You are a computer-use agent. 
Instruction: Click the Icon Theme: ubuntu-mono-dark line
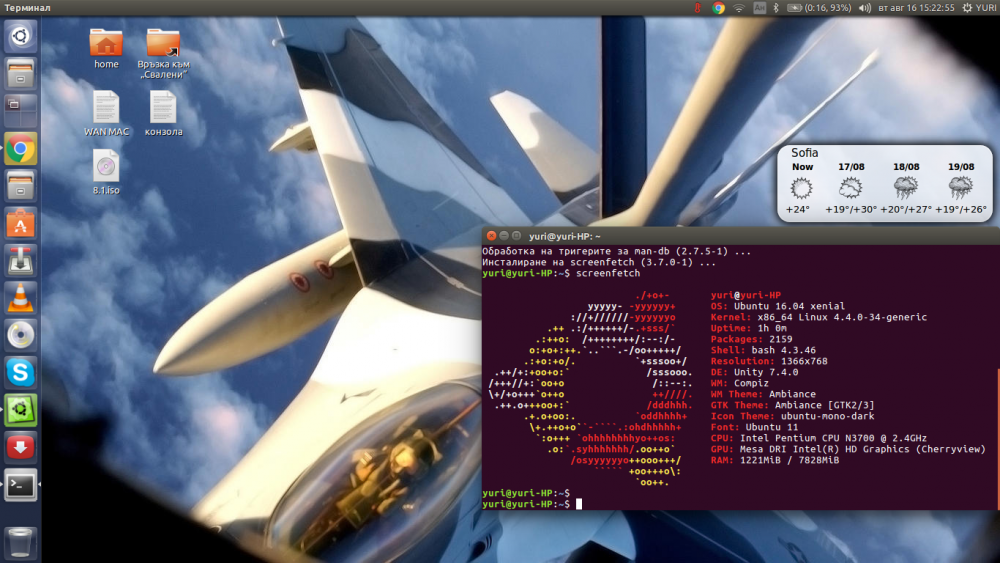[x=792, y=416]
